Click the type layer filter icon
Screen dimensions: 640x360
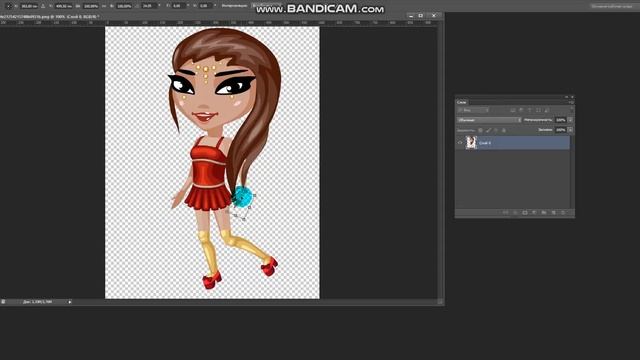click(x=530, y=110)
